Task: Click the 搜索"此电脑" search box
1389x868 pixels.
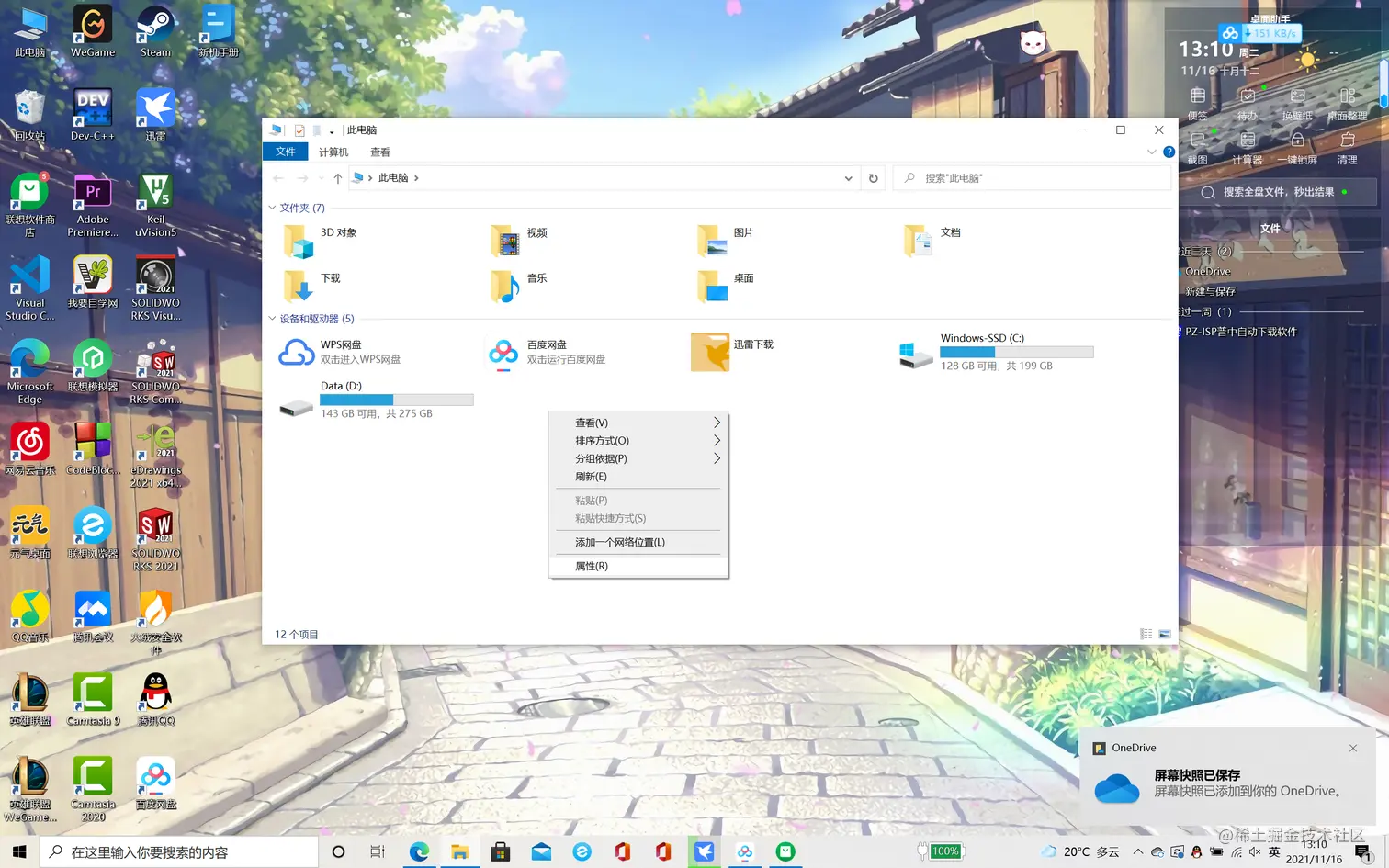Action: [1032, 178]
